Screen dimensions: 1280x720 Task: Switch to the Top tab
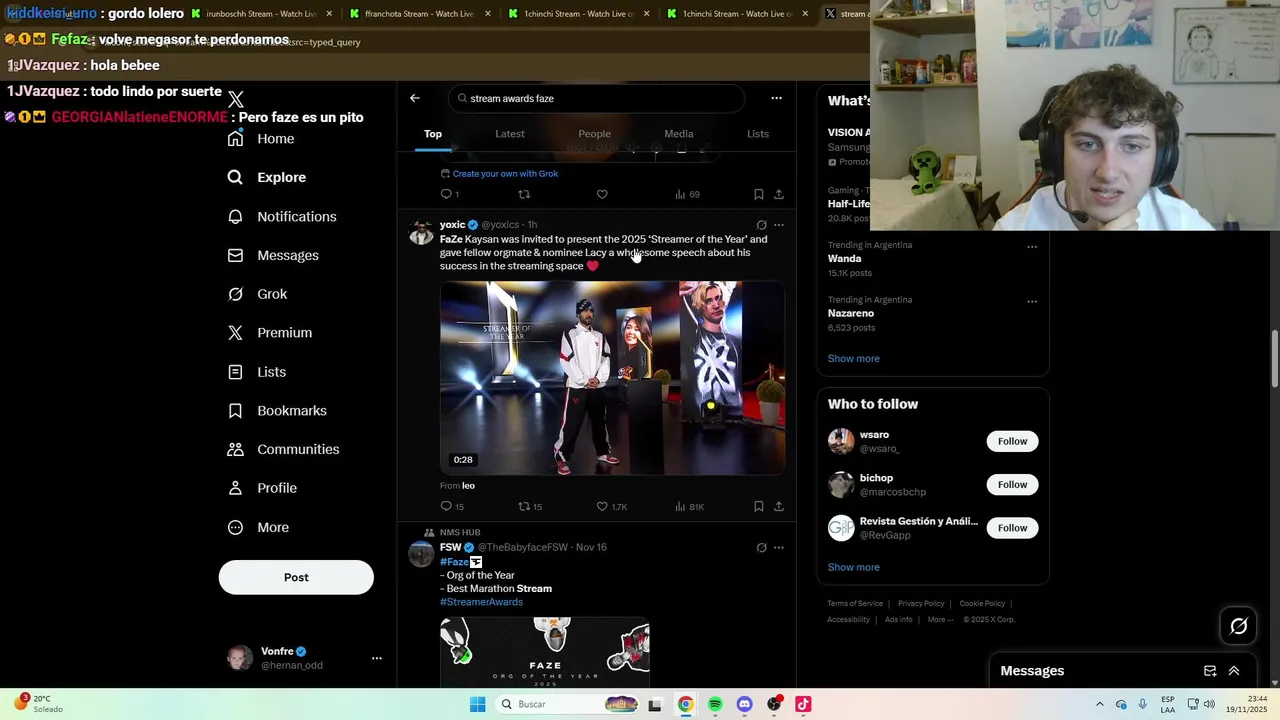(433, 134)
